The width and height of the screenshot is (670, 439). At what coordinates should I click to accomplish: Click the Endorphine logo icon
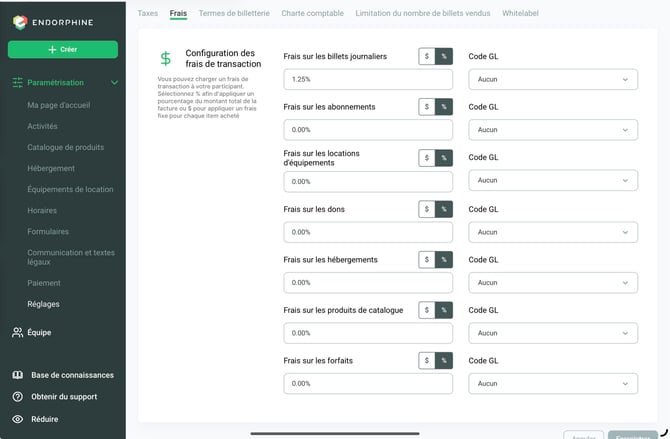(20, 22)
